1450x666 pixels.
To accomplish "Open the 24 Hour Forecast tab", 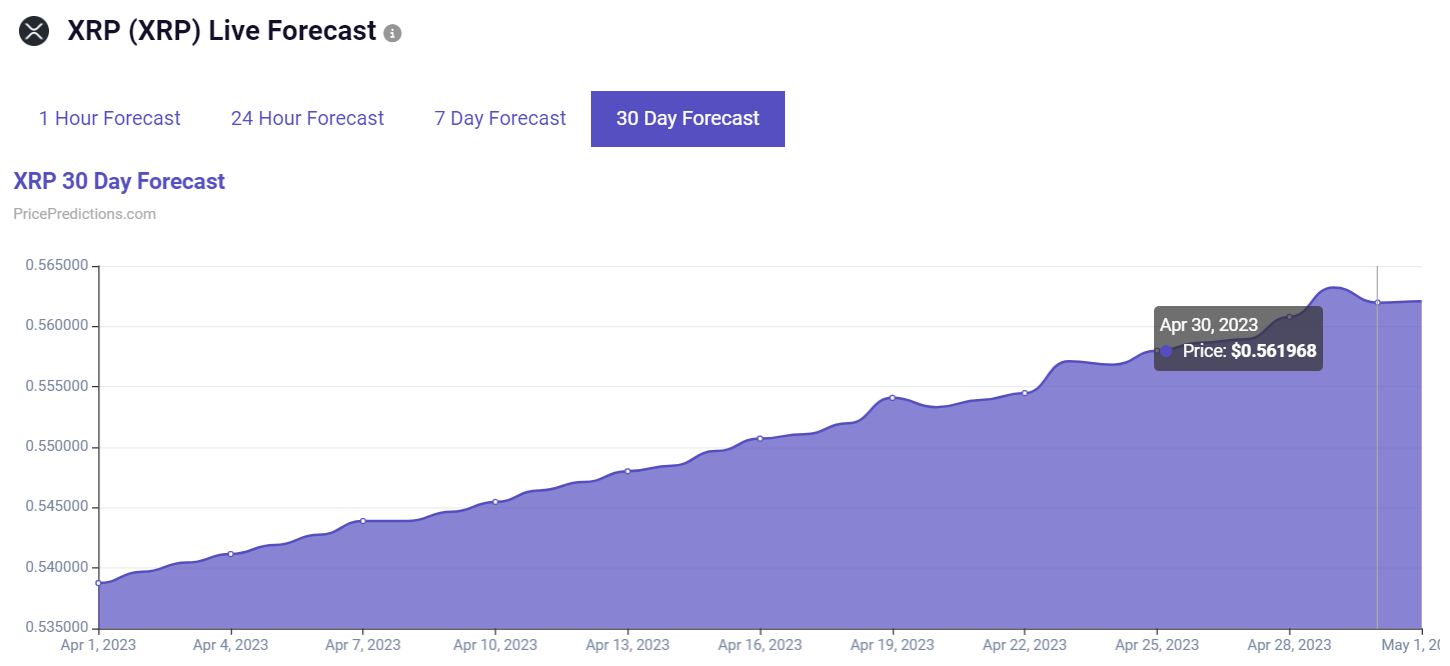I will coord(307,118).
